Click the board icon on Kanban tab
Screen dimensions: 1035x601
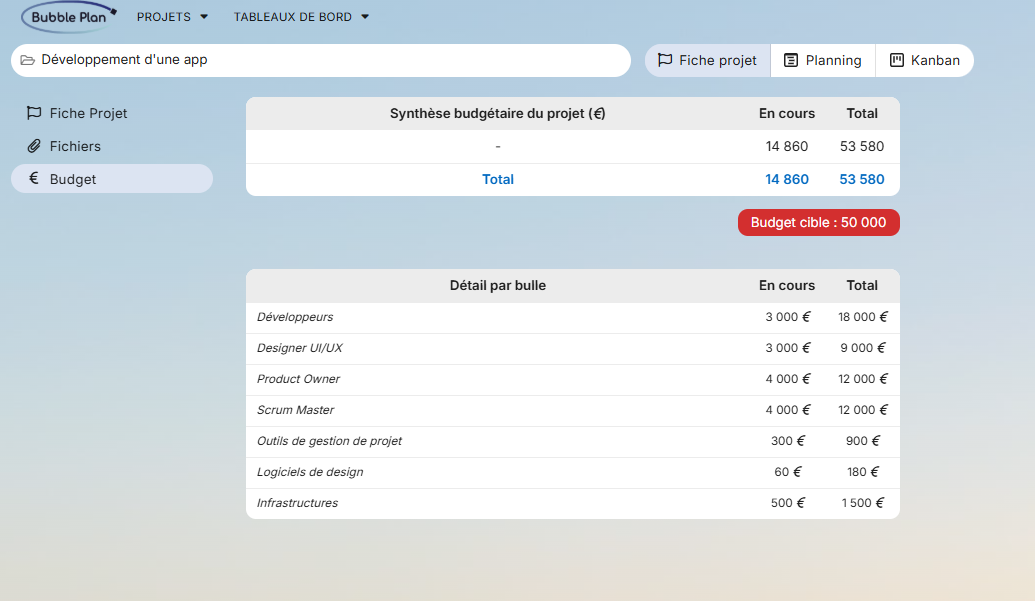click(896, 60)
